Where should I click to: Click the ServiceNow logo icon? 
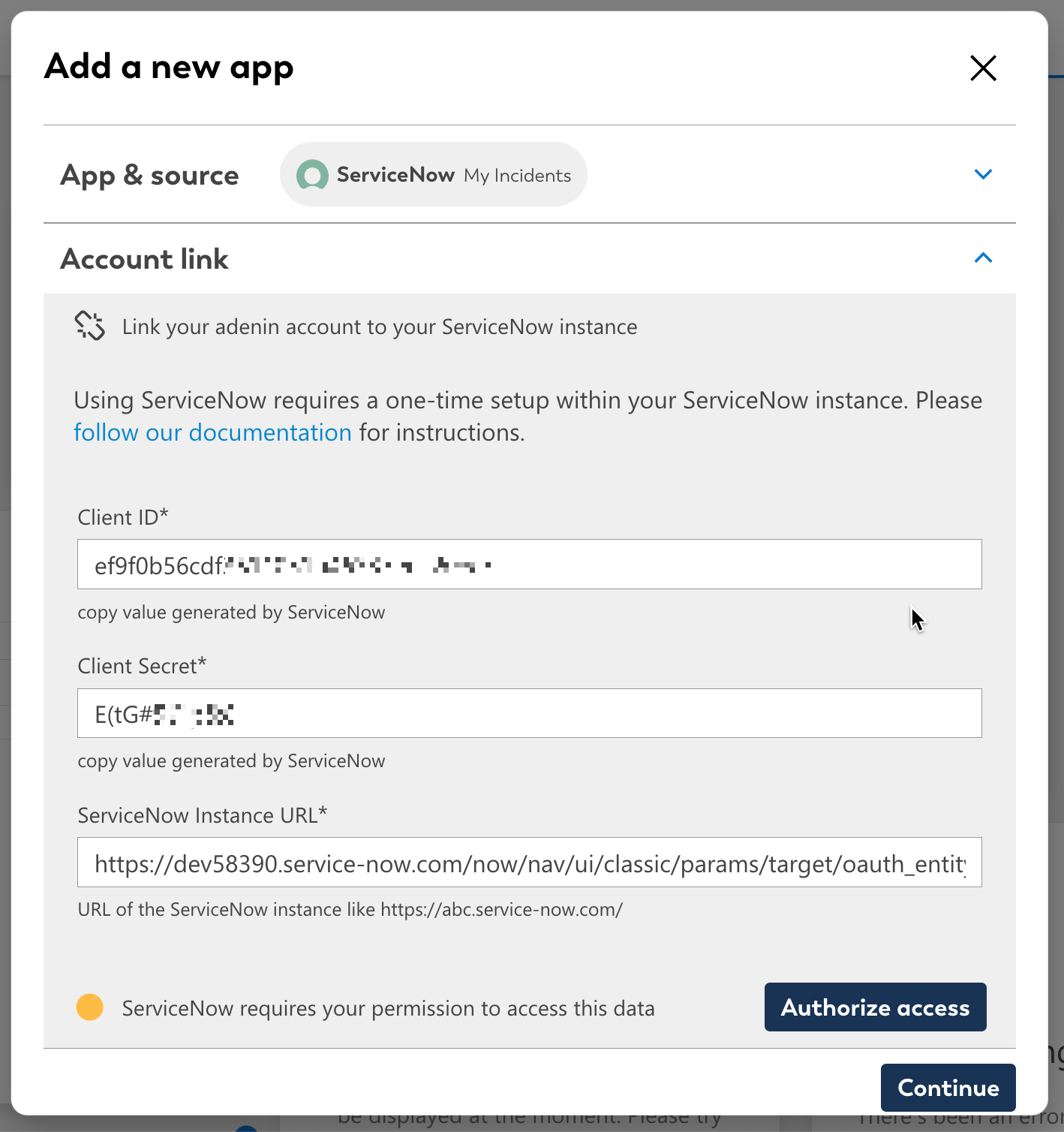point(312,174)
